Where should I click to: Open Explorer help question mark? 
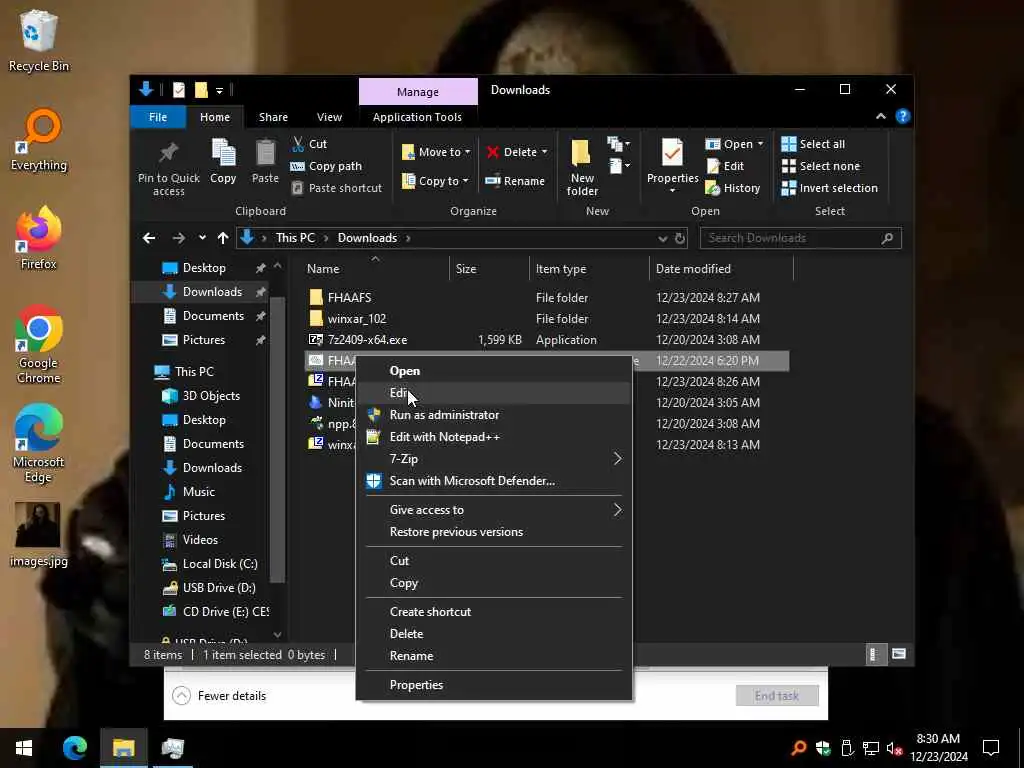coord(903,116)
